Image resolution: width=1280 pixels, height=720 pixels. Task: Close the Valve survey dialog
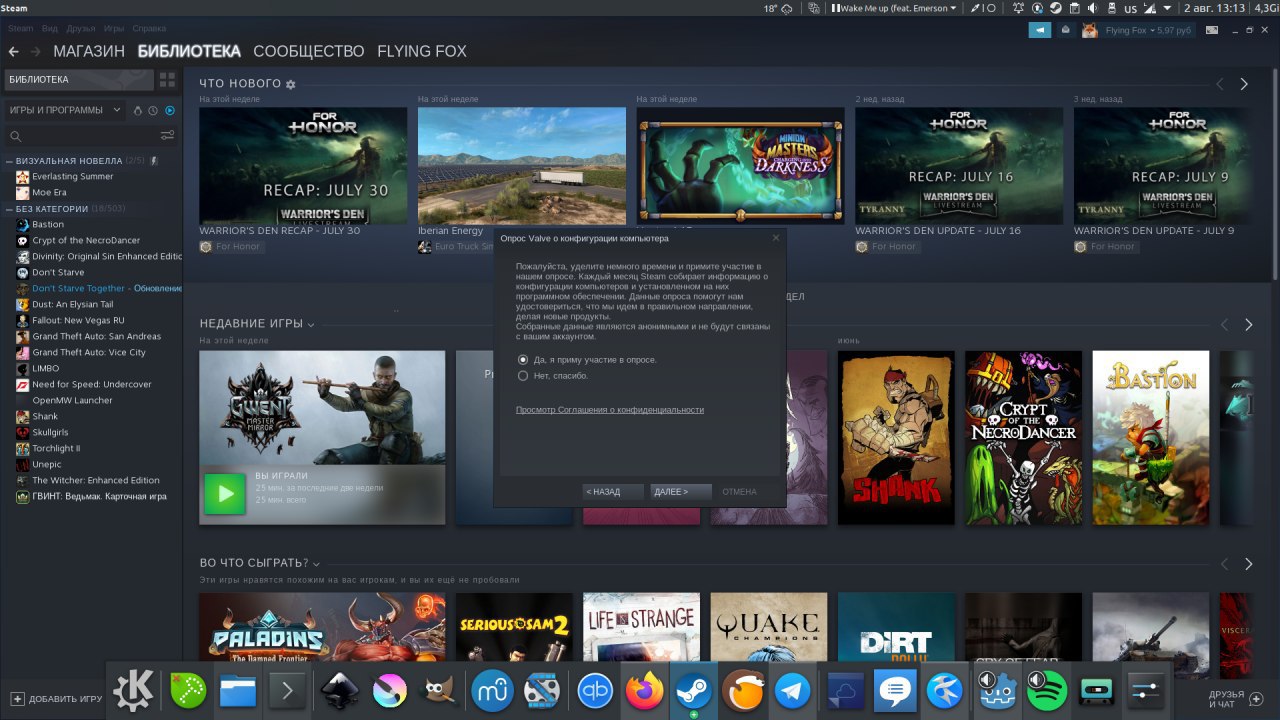tap(776, 238)
